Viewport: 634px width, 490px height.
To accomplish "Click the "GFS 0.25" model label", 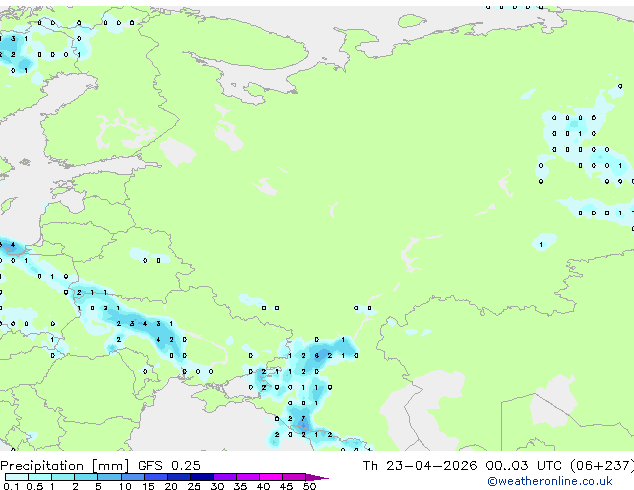I will [169, 466].
